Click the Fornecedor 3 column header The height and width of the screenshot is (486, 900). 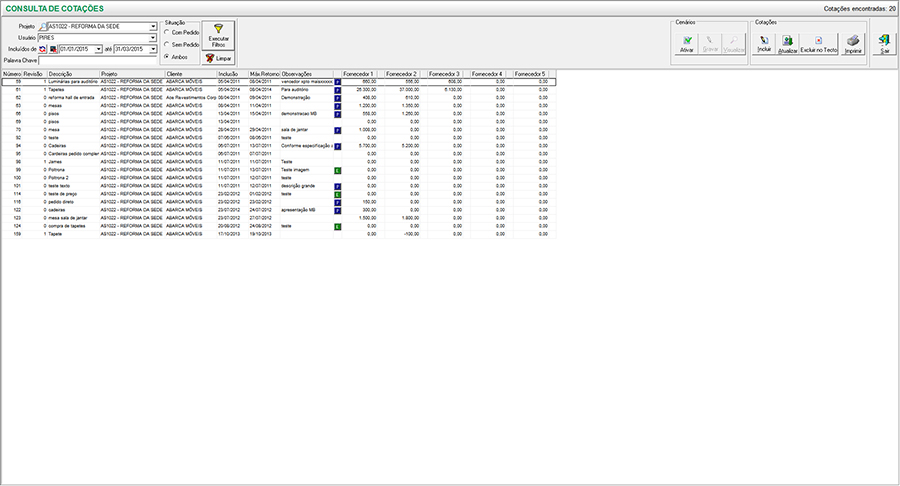click(445, 74)
